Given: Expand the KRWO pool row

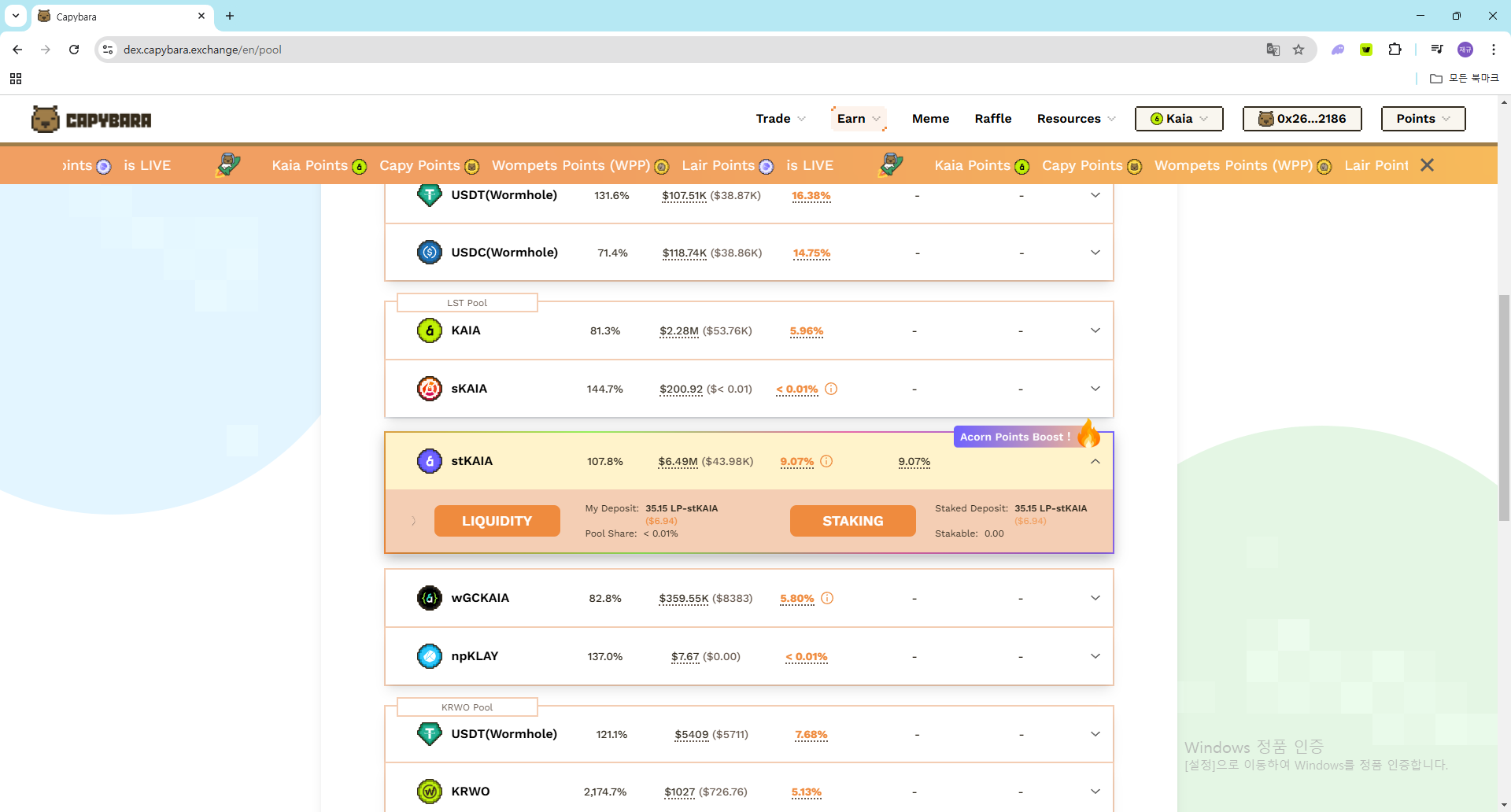Looking at the screenshot, I should coord(1095,792).
